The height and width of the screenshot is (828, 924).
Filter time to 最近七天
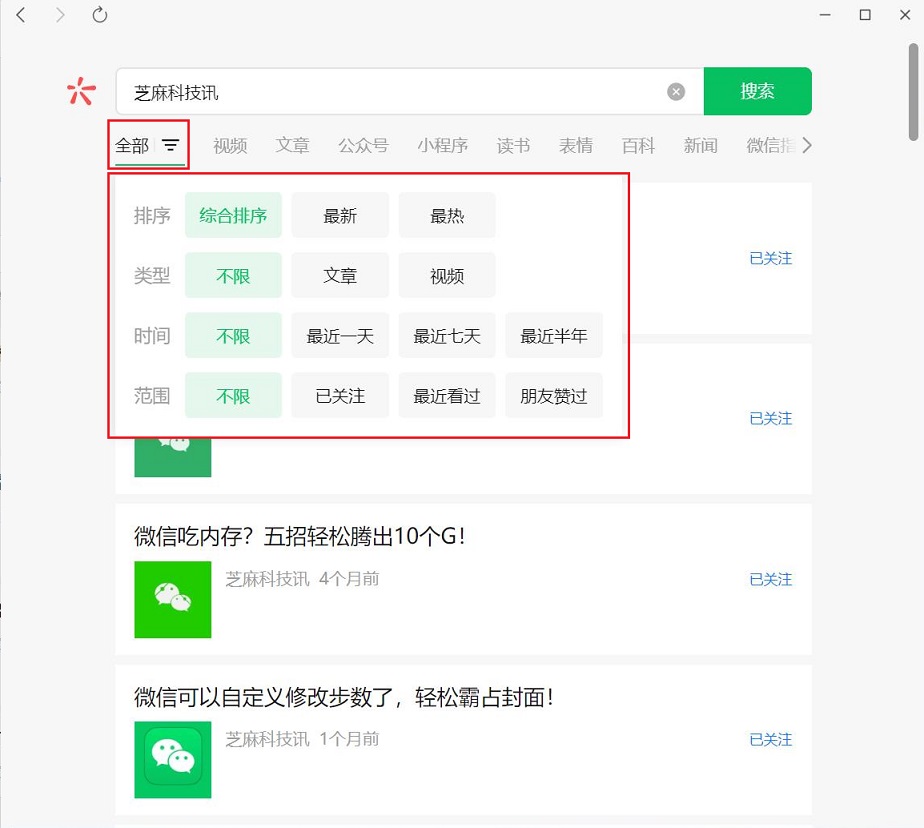(447, 335)
